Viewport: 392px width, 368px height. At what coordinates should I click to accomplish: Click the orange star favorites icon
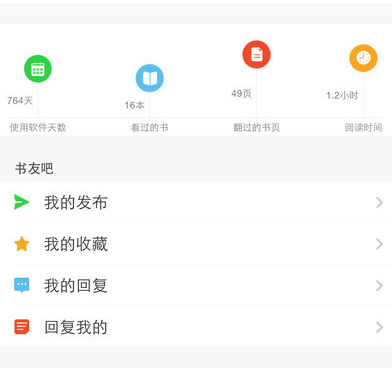click(x=22, y=244)
